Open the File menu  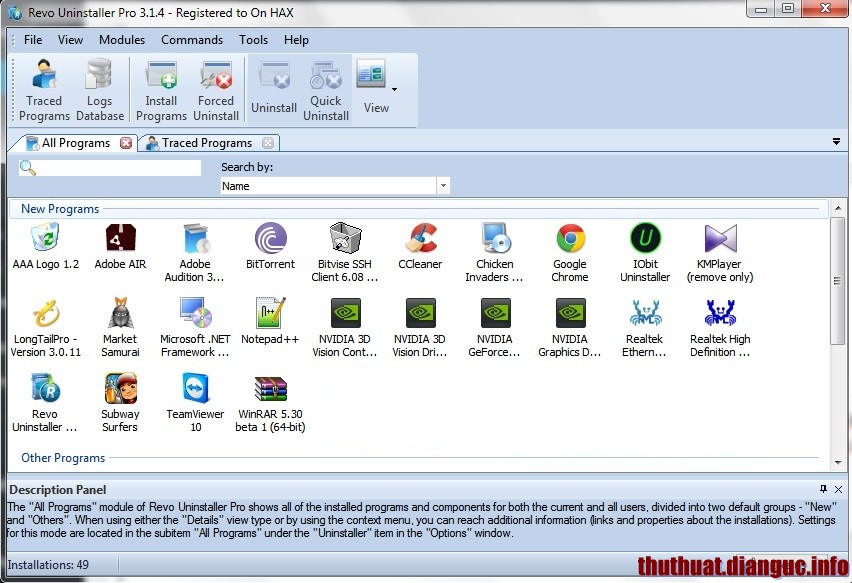33,40
